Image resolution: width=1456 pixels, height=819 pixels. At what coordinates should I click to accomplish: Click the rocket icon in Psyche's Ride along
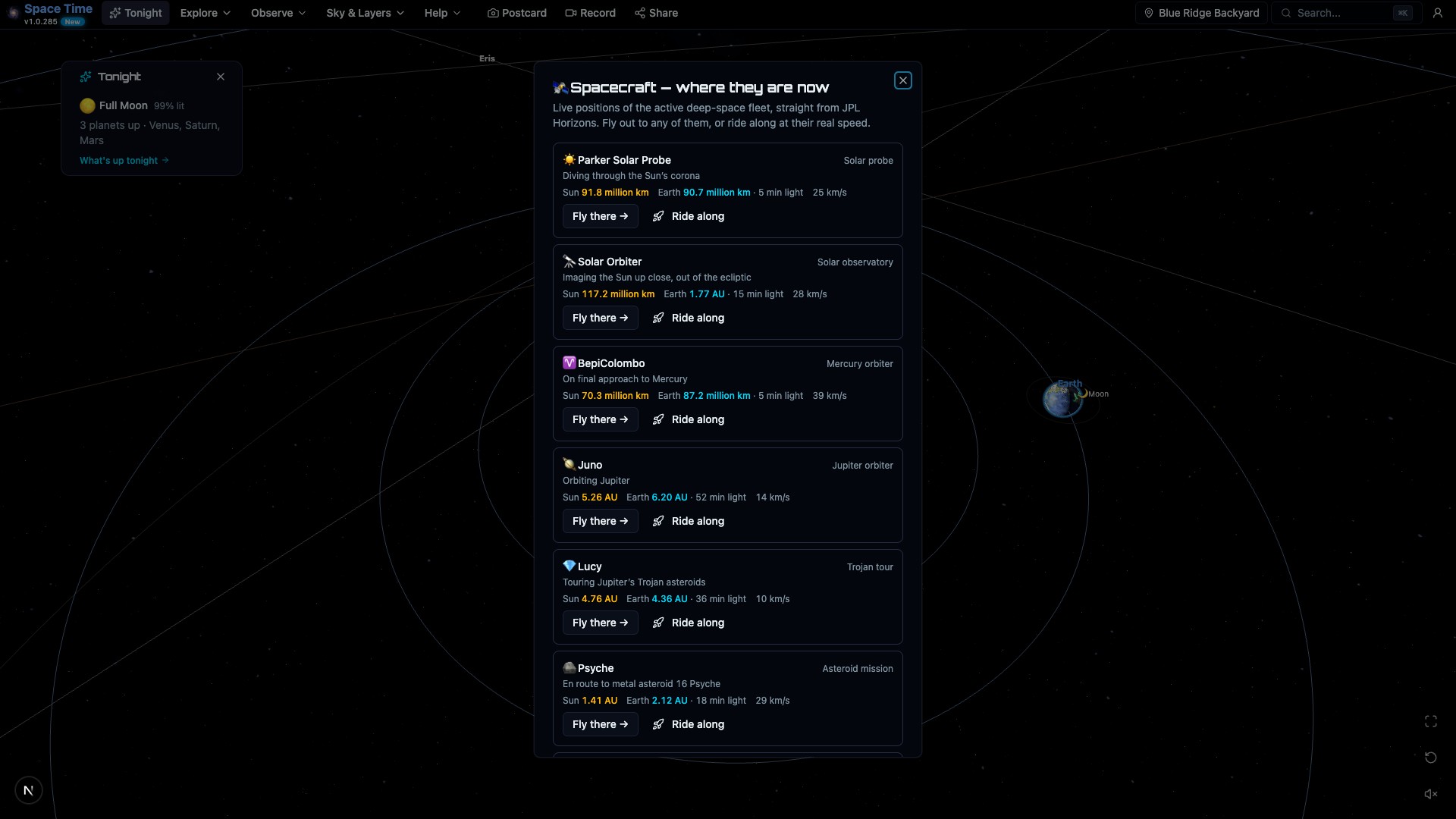click(658, 724)
